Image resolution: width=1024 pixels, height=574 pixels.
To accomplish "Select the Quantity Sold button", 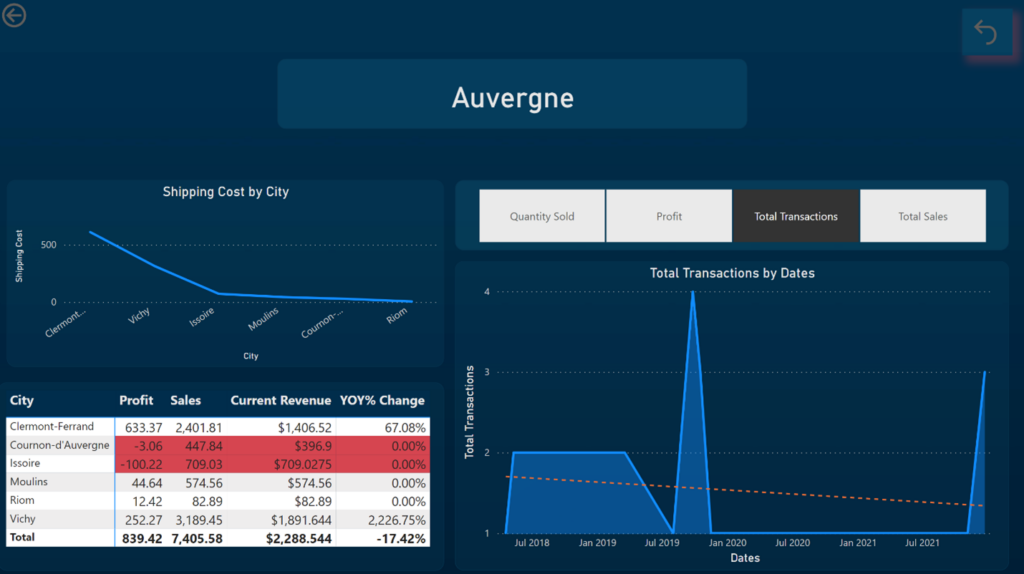I will point(542,216).
